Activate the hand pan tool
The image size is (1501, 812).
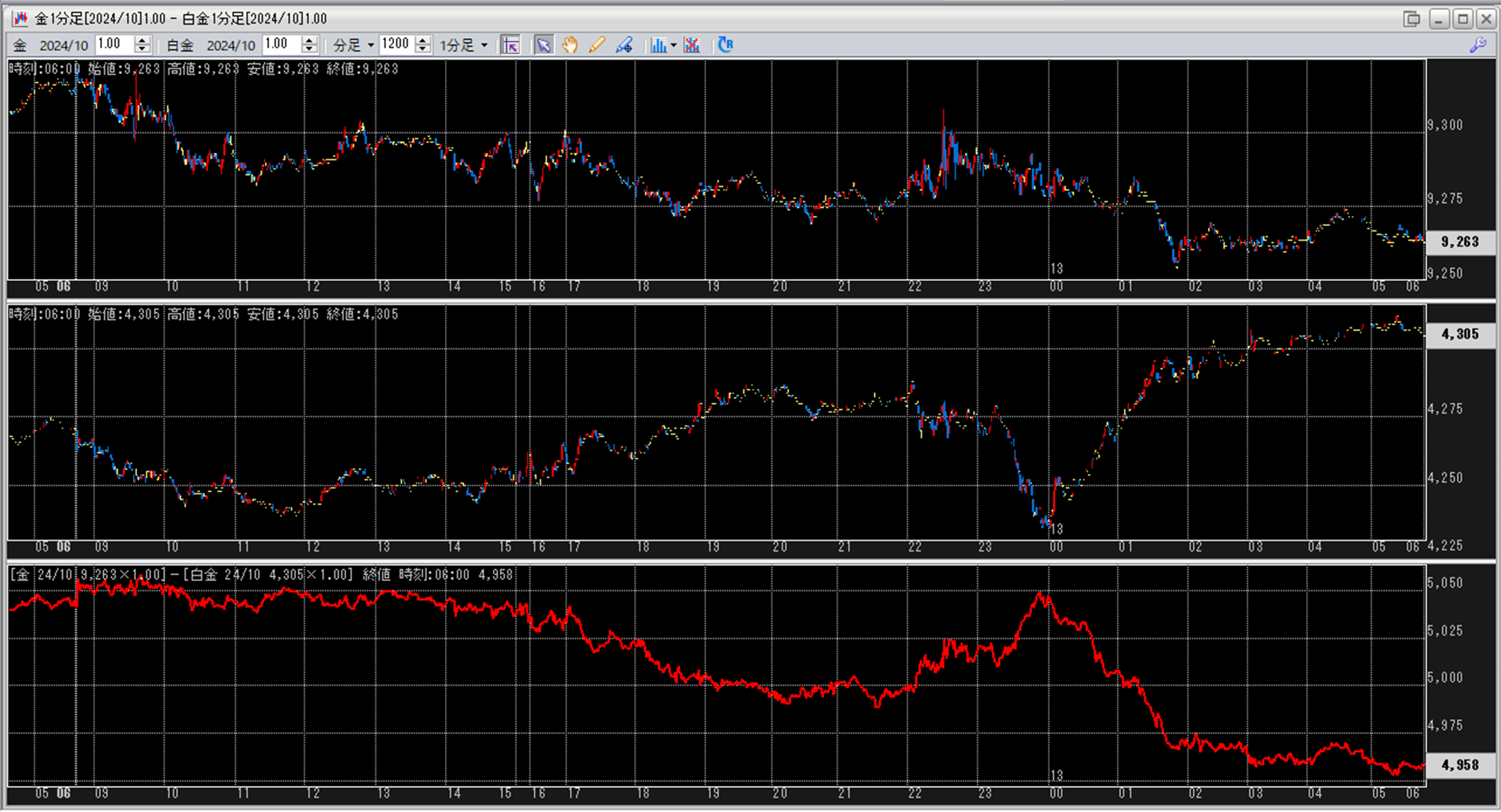pos(570,46)
